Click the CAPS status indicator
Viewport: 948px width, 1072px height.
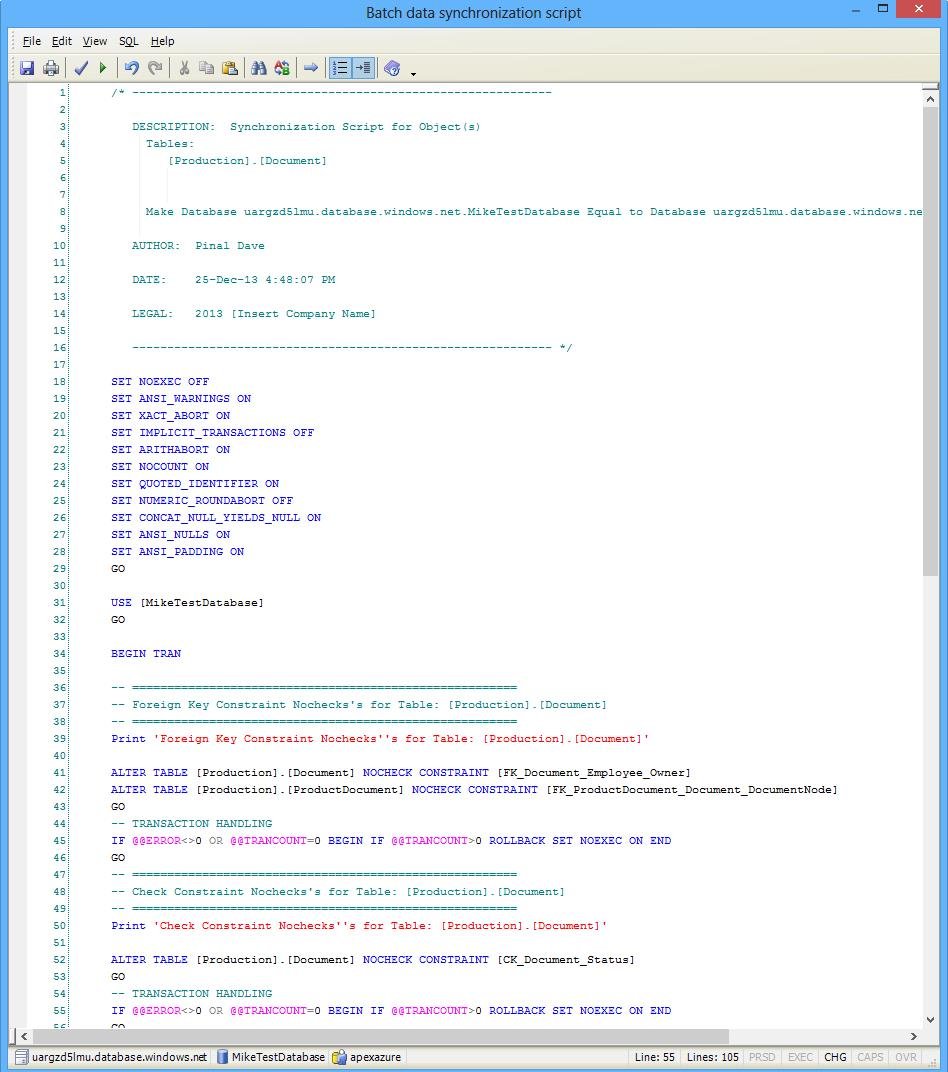coord(870,1057)
